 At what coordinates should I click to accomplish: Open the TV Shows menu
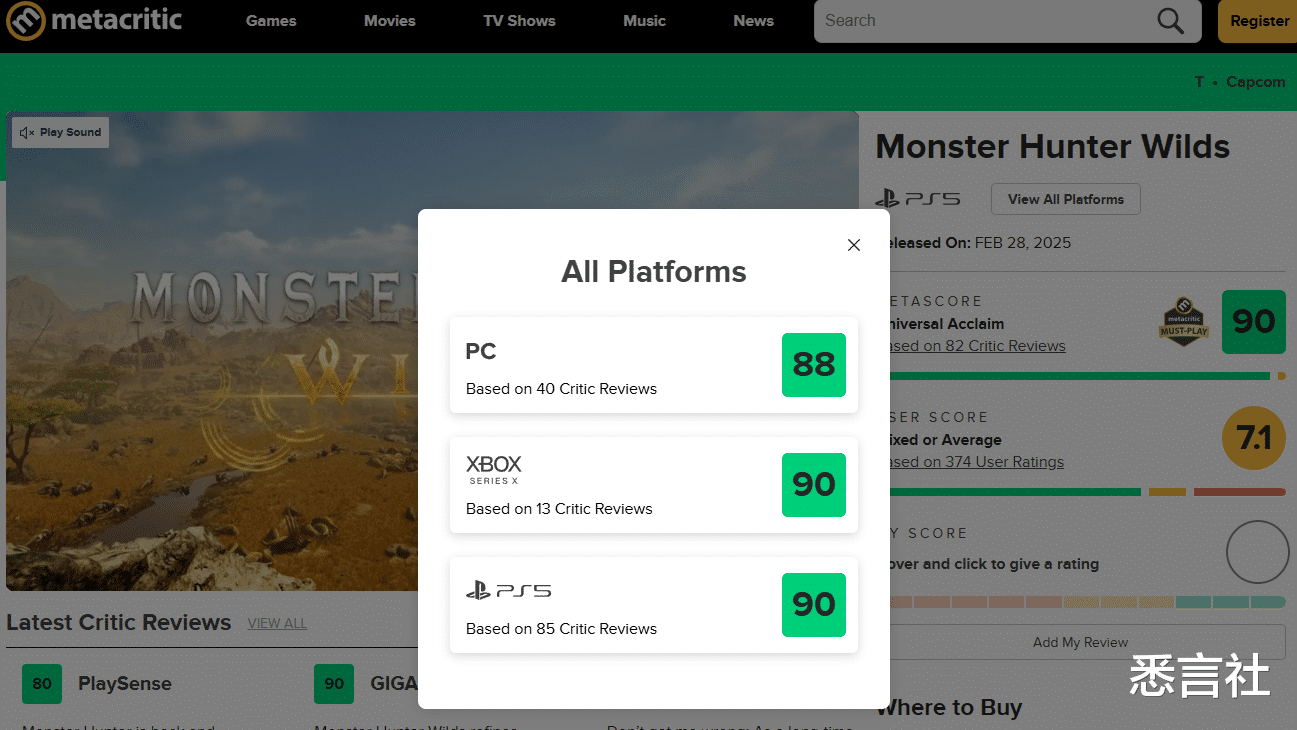519,21
